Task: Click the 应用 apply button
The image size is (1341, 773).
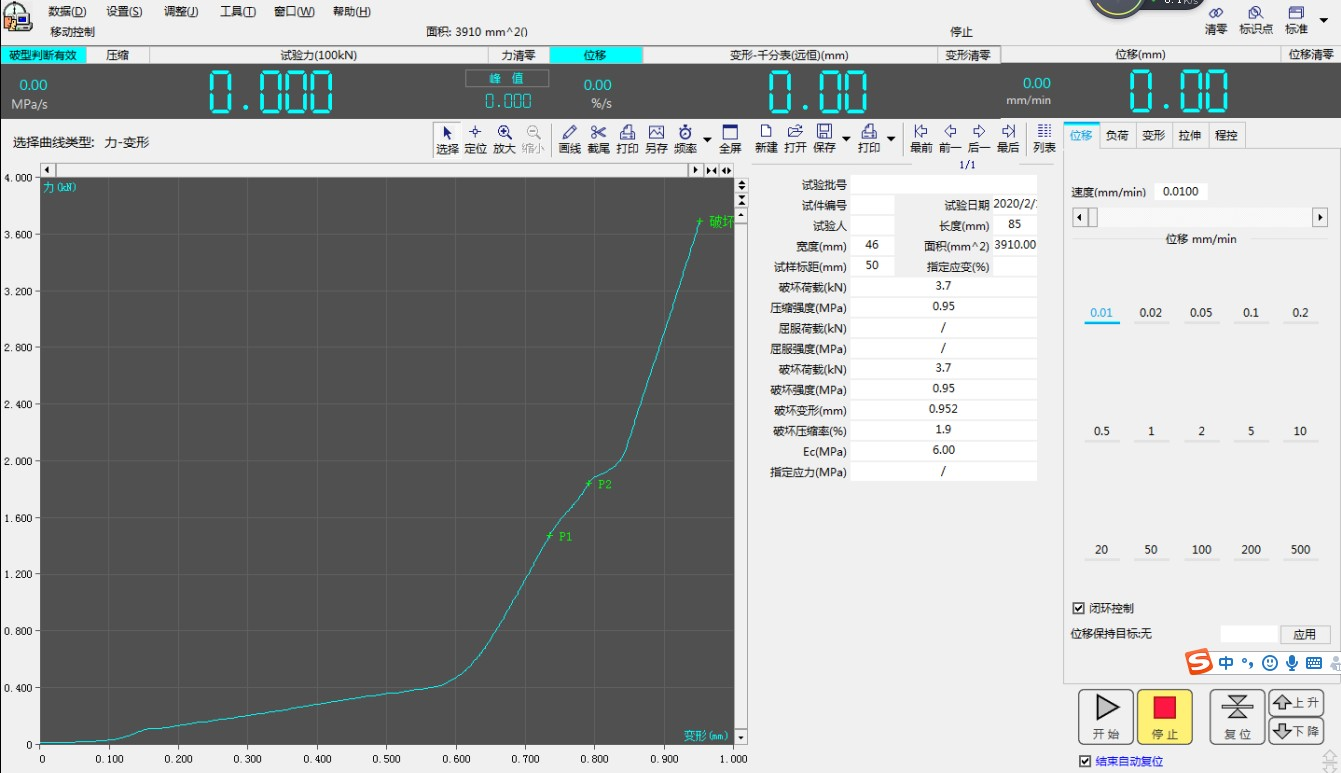Action: [1304, 634]
